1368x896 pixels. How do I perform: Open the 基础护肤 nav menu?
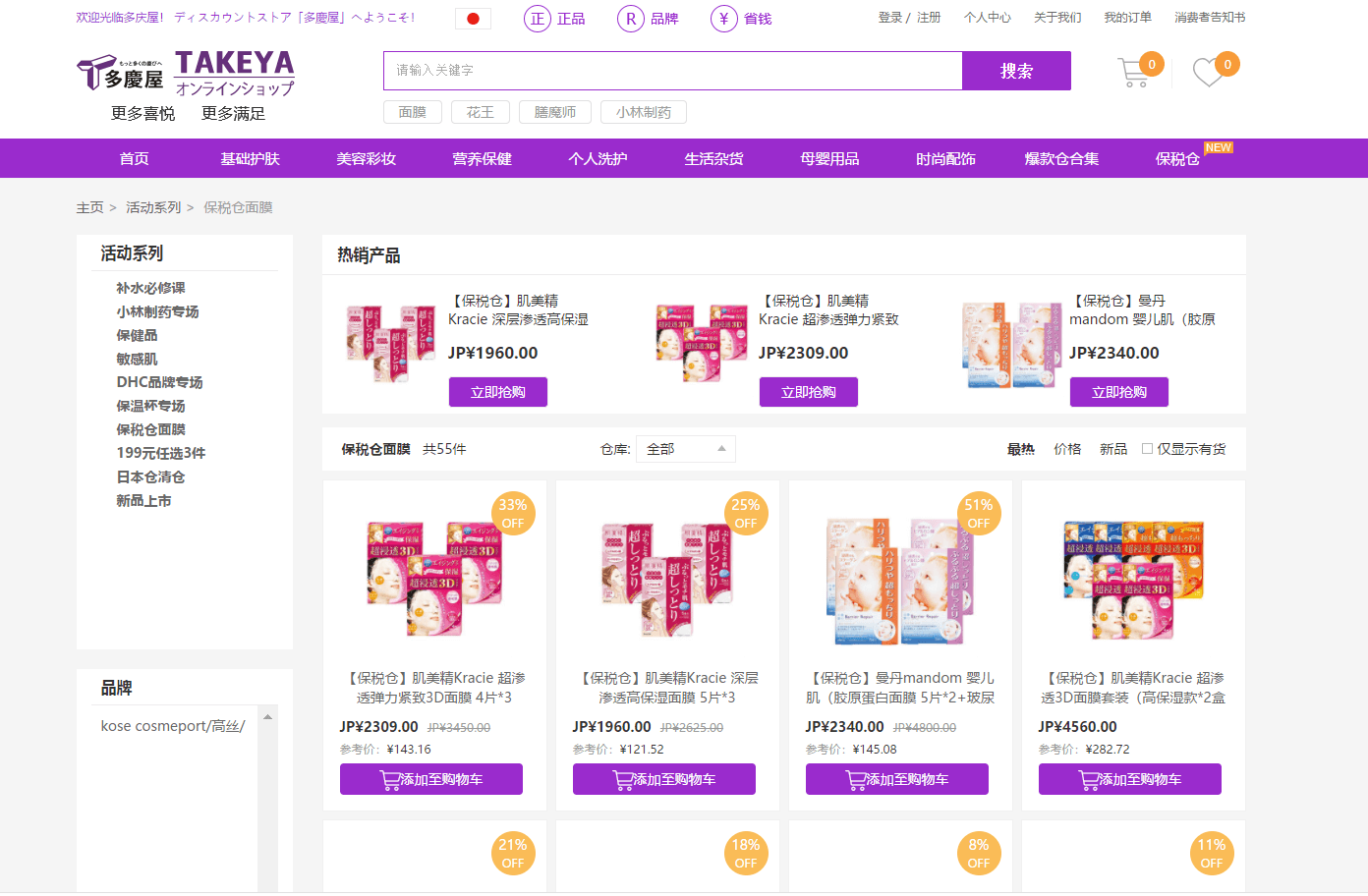[251, 158]
